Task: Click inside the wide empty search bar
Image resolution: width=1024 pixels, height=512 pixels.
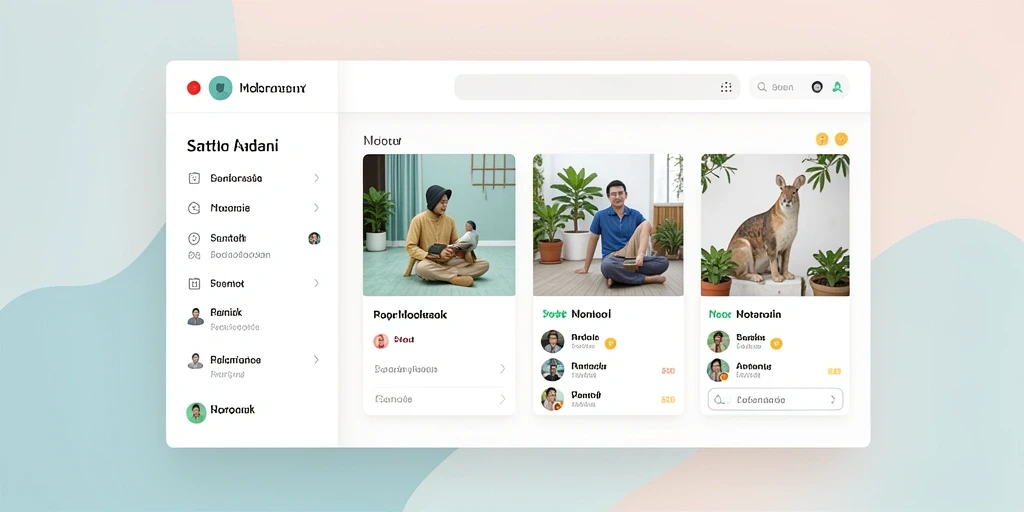Action: click(597, 87)
